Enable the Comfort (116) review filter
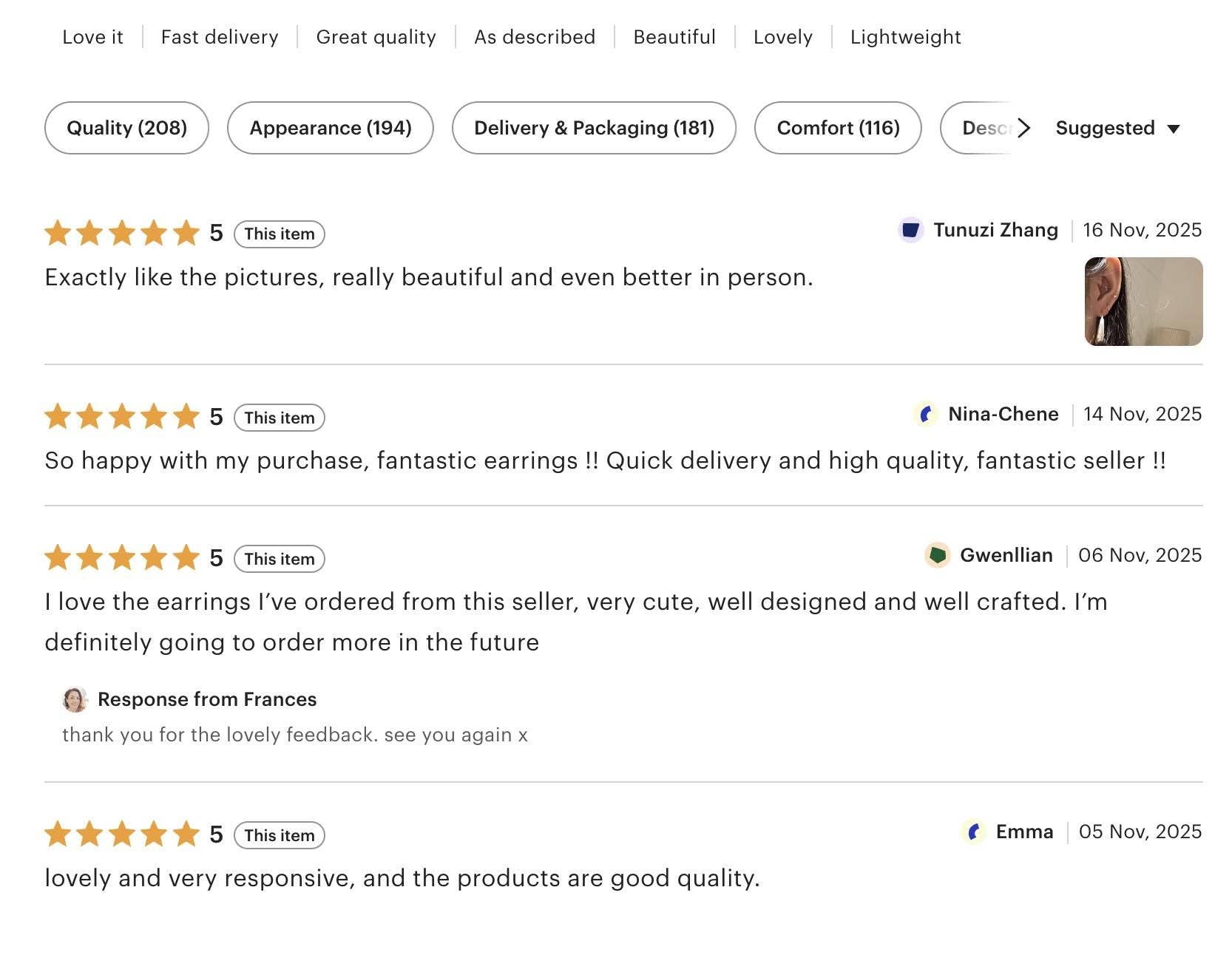The height and width of the screenshot is (955, 1232). pos(837,127)
